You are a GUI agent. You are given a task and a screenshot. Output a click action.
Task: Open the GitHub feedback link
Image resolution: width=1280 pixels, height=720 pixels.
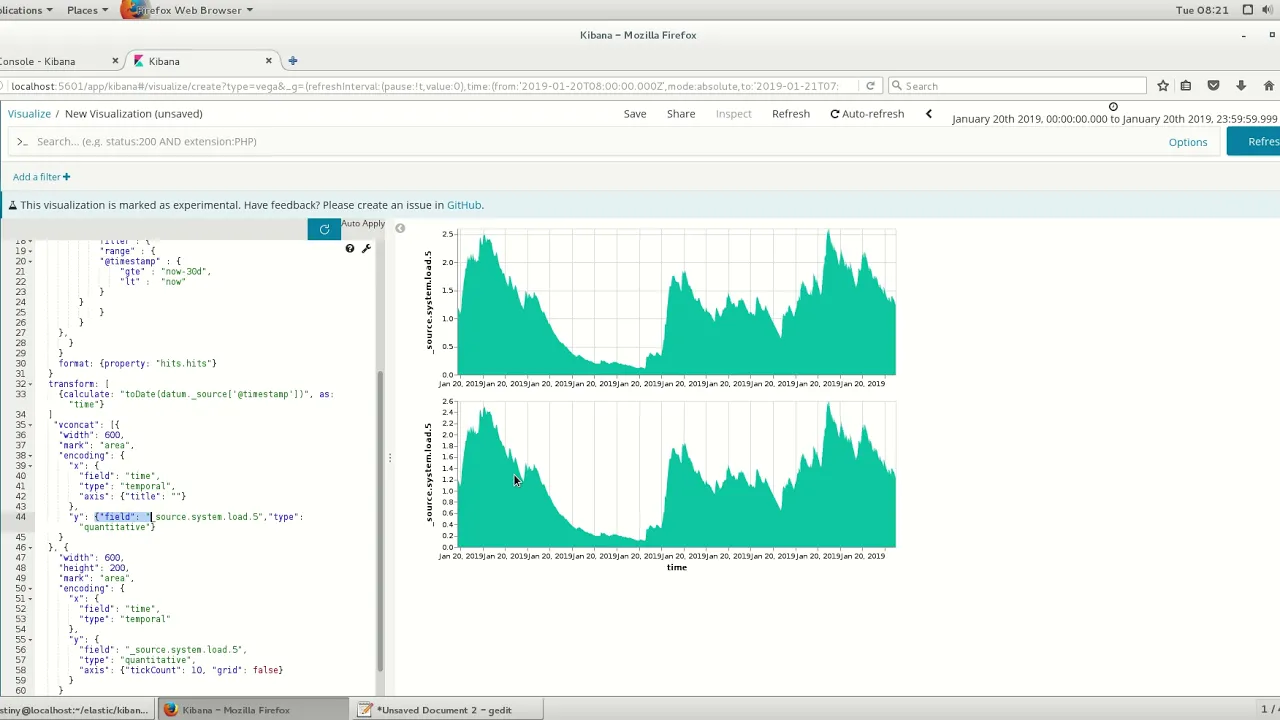(464, 205)
